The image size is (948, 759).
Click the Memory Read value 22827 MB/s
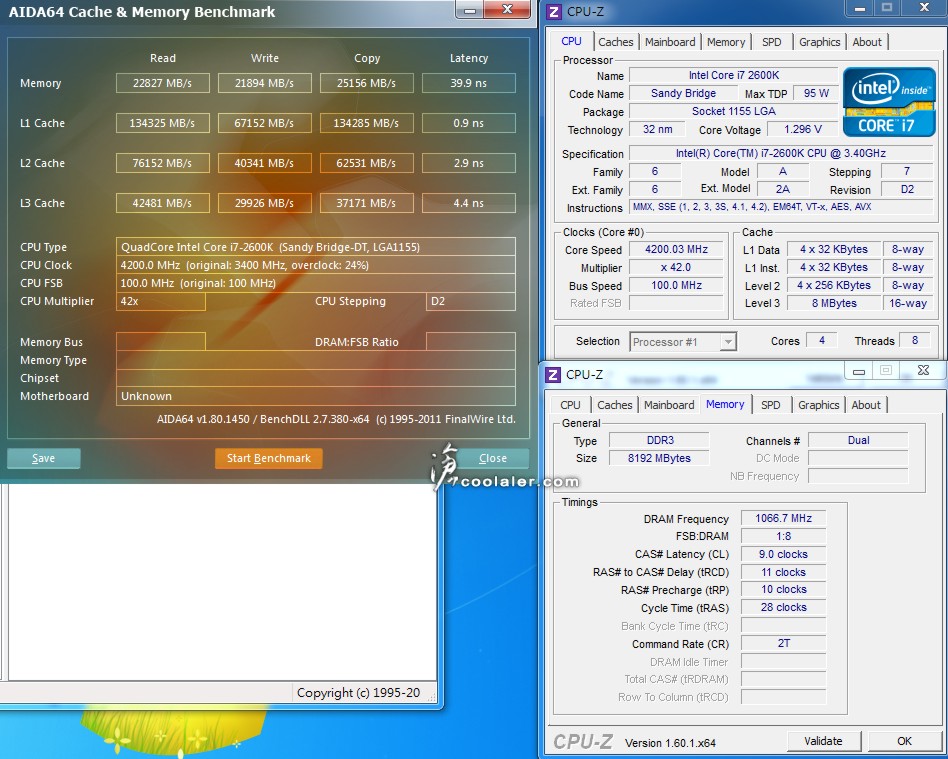[163, 83]
